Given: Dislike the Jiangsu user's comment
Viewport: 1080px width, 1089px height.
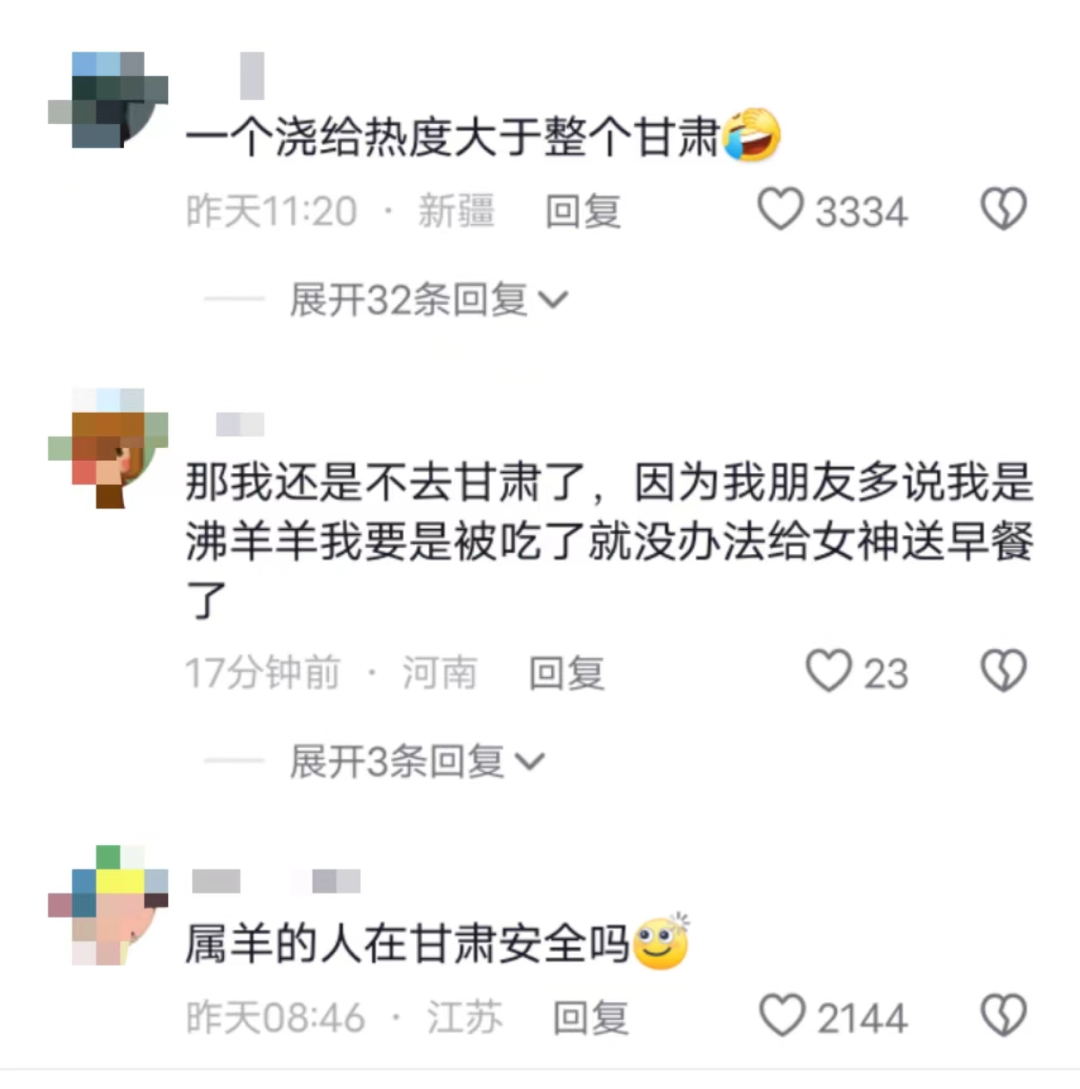Looking at the screenshot, I should click(x=1003, y=1015).
